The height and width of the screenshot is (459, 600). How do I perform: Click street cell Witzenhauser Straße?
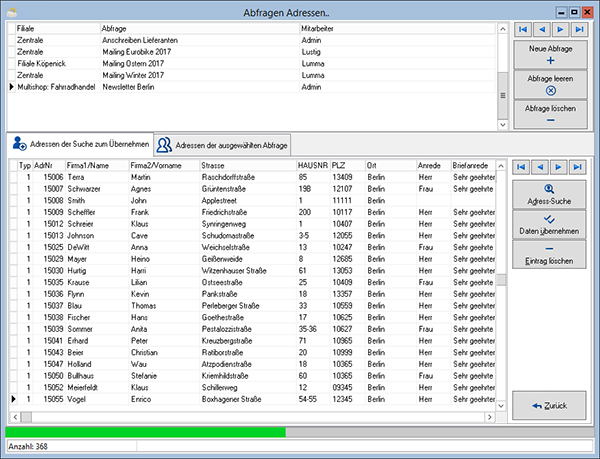click(x=248, y=271)
